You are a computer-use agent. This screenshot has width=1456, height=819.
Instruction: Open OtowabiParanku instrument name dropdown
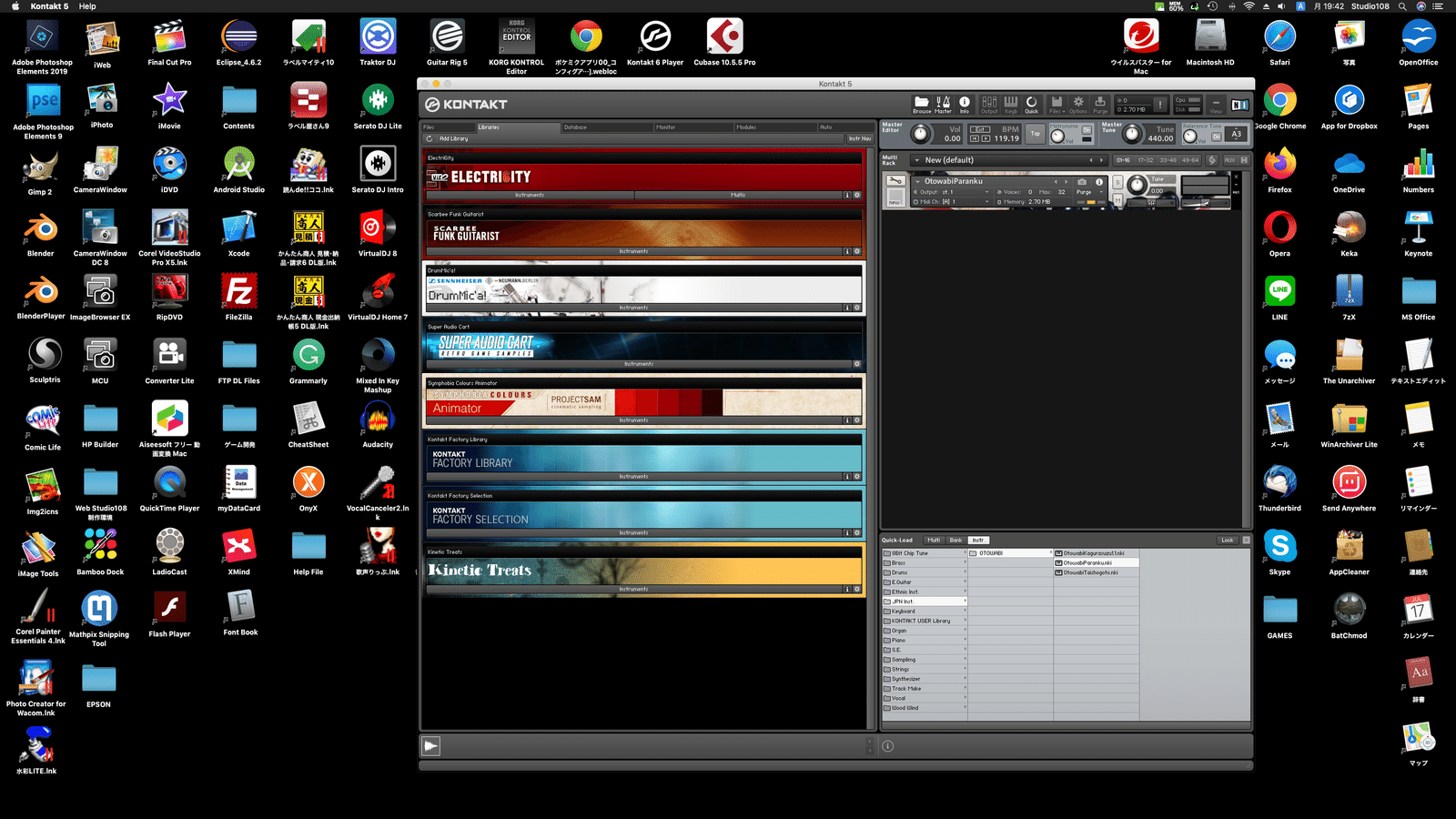click(916, 181)
